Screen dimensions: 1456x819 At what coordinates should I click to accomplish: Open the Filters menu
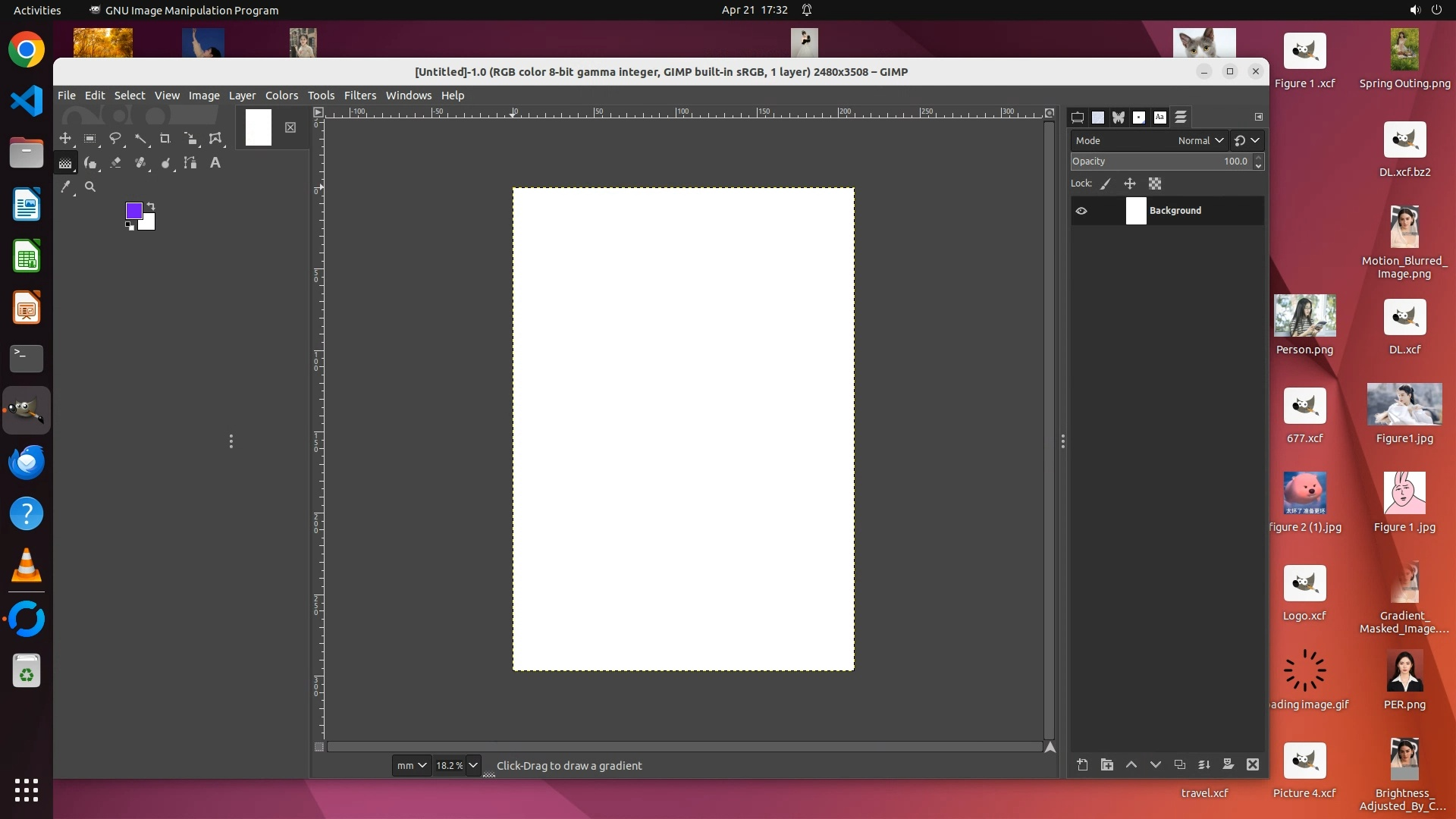(359, 96)
